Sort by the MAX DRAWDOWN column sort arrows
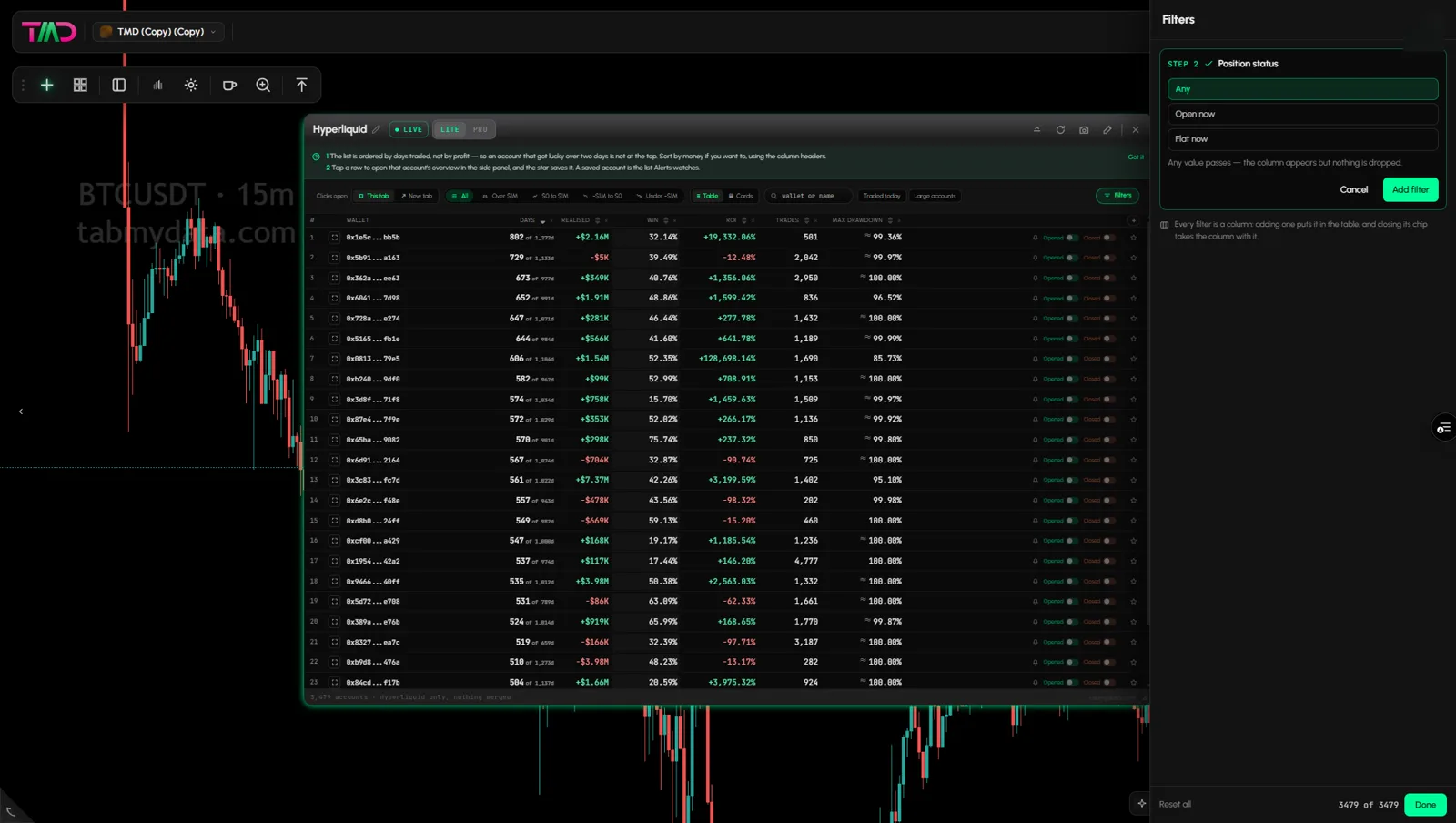Viewport: 1456px width, 823px height. [890, 220]
